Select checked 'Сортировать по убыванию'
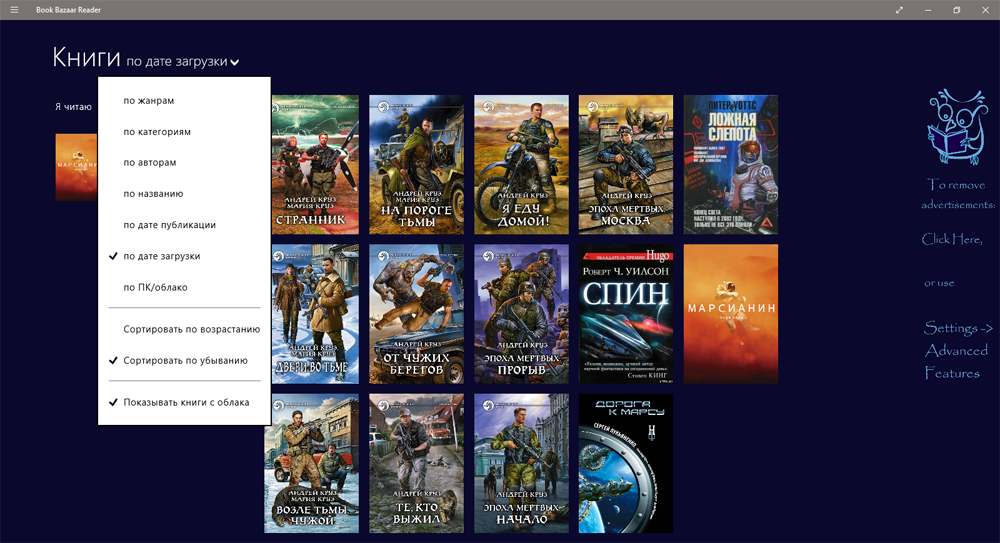Screen dimensions: 1000x543 click(185, 361)
